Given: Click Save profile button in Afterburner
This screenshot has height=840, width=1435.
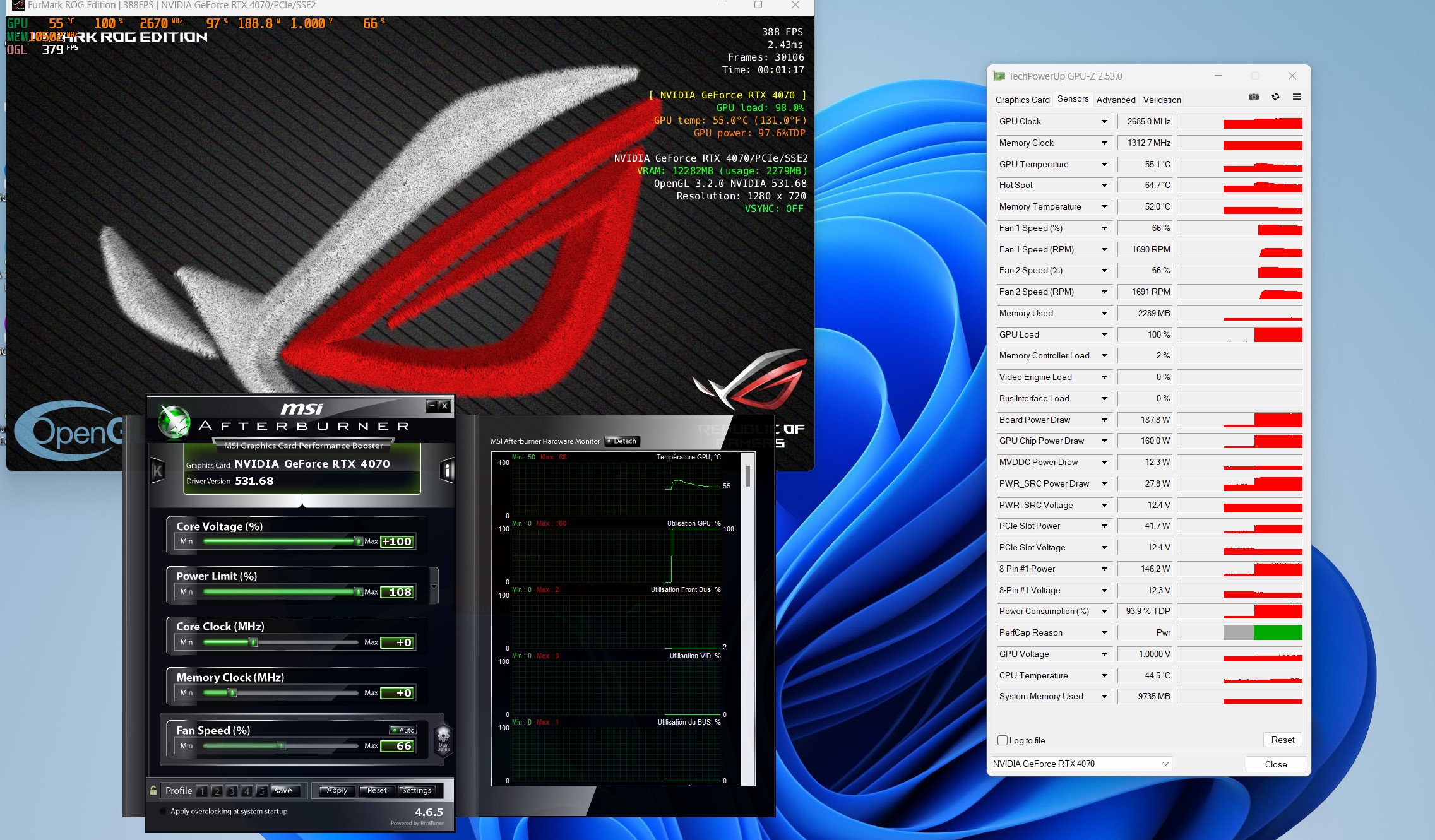Looking at the screenshot, I should click(283, 790).
